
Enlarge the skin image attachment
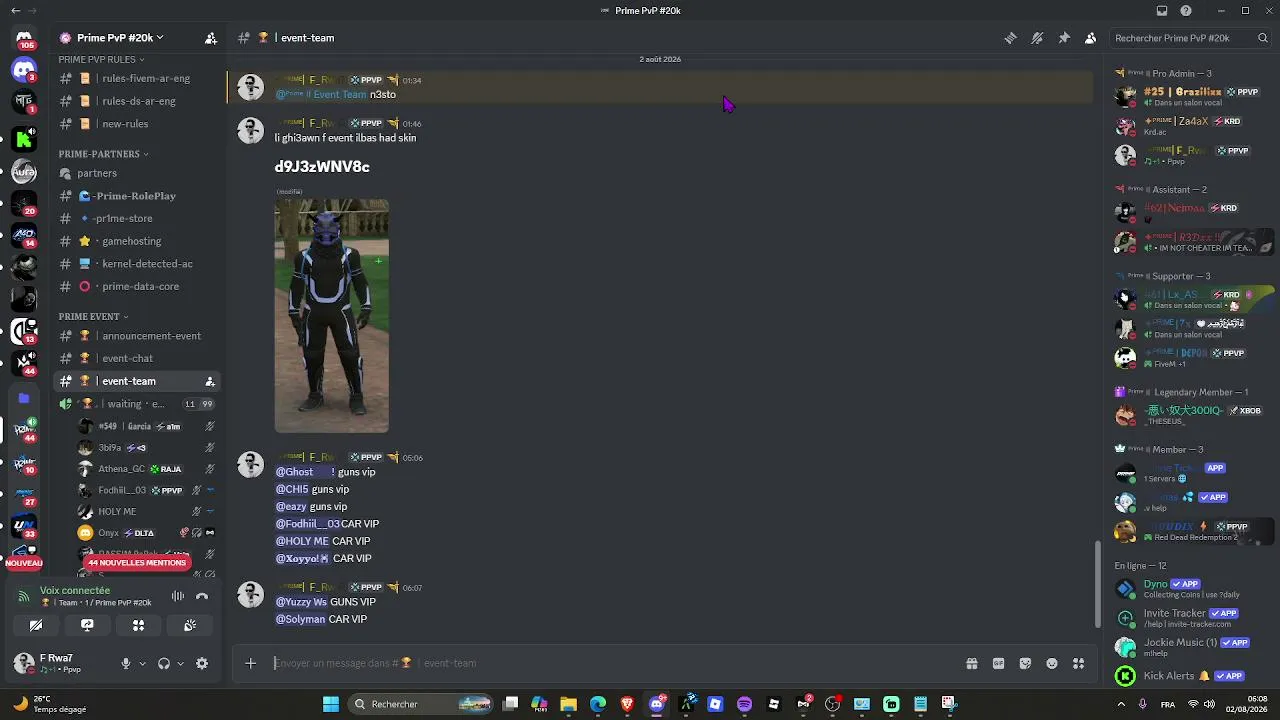[332, 316]
